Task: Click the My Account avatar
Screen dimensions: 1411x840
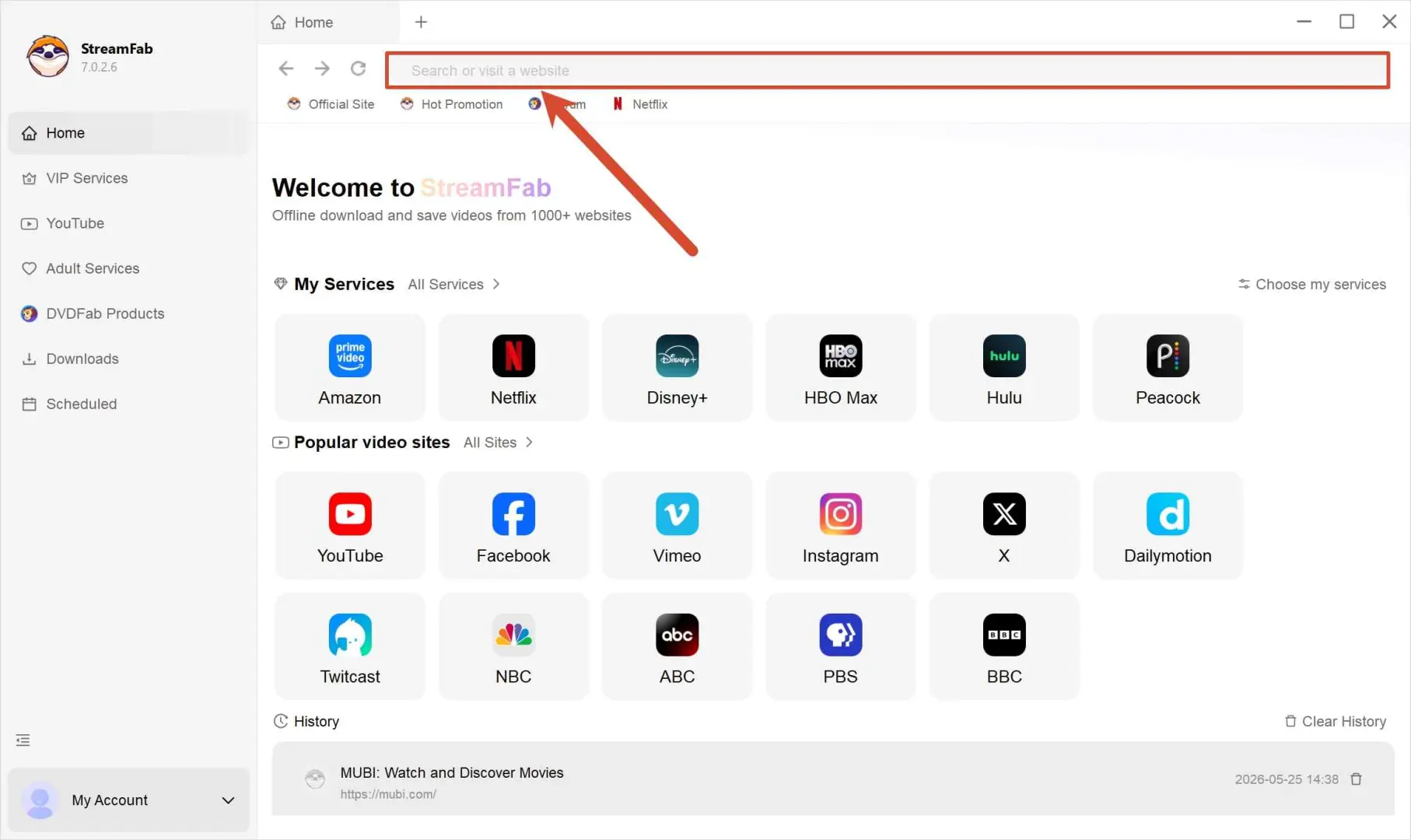Action: click(x=40, y=800)
